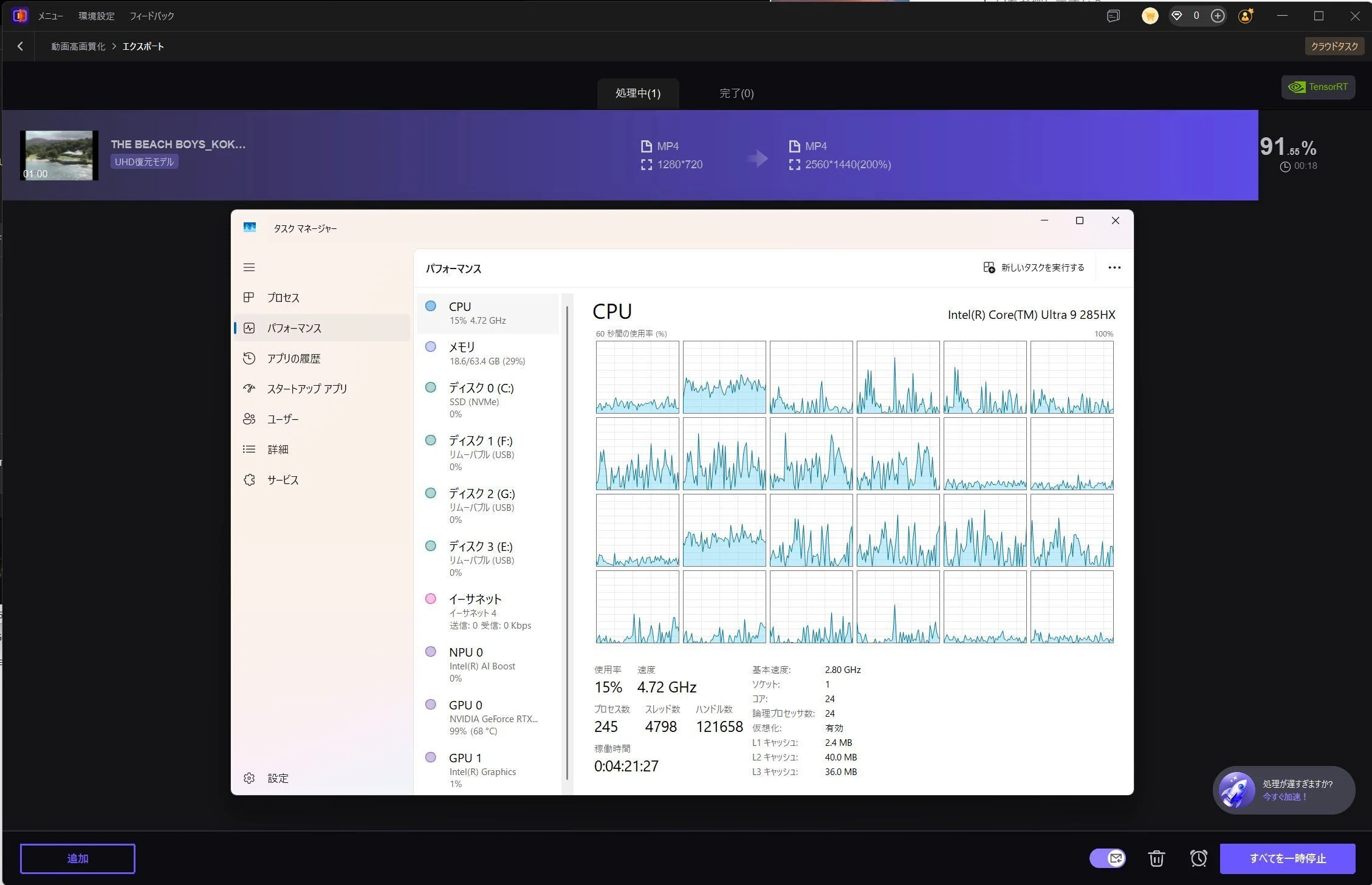Open 詳細 in Task Manager
Screen dimensions: 1372x885
point(322,449)
